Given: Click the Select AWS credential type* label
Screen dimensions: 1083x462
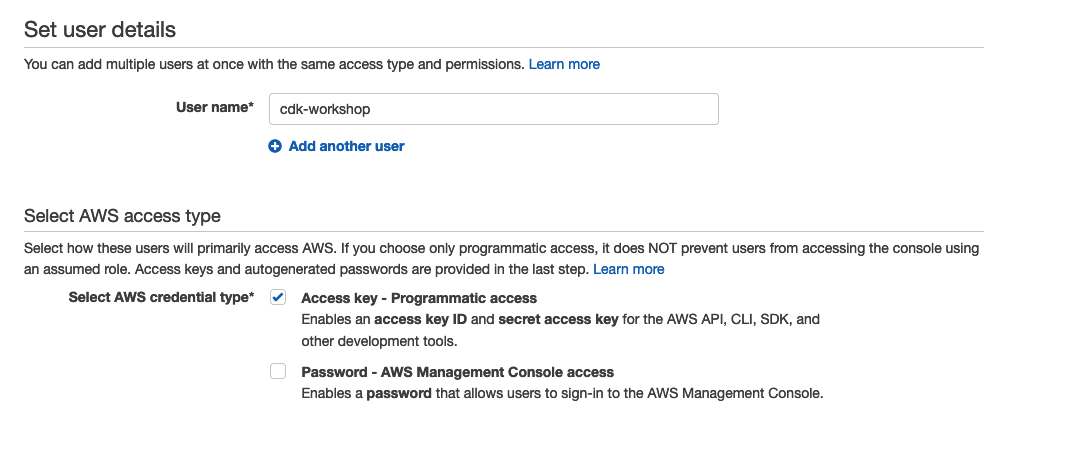Looking at the screenshot, I should tap(161, 298).
